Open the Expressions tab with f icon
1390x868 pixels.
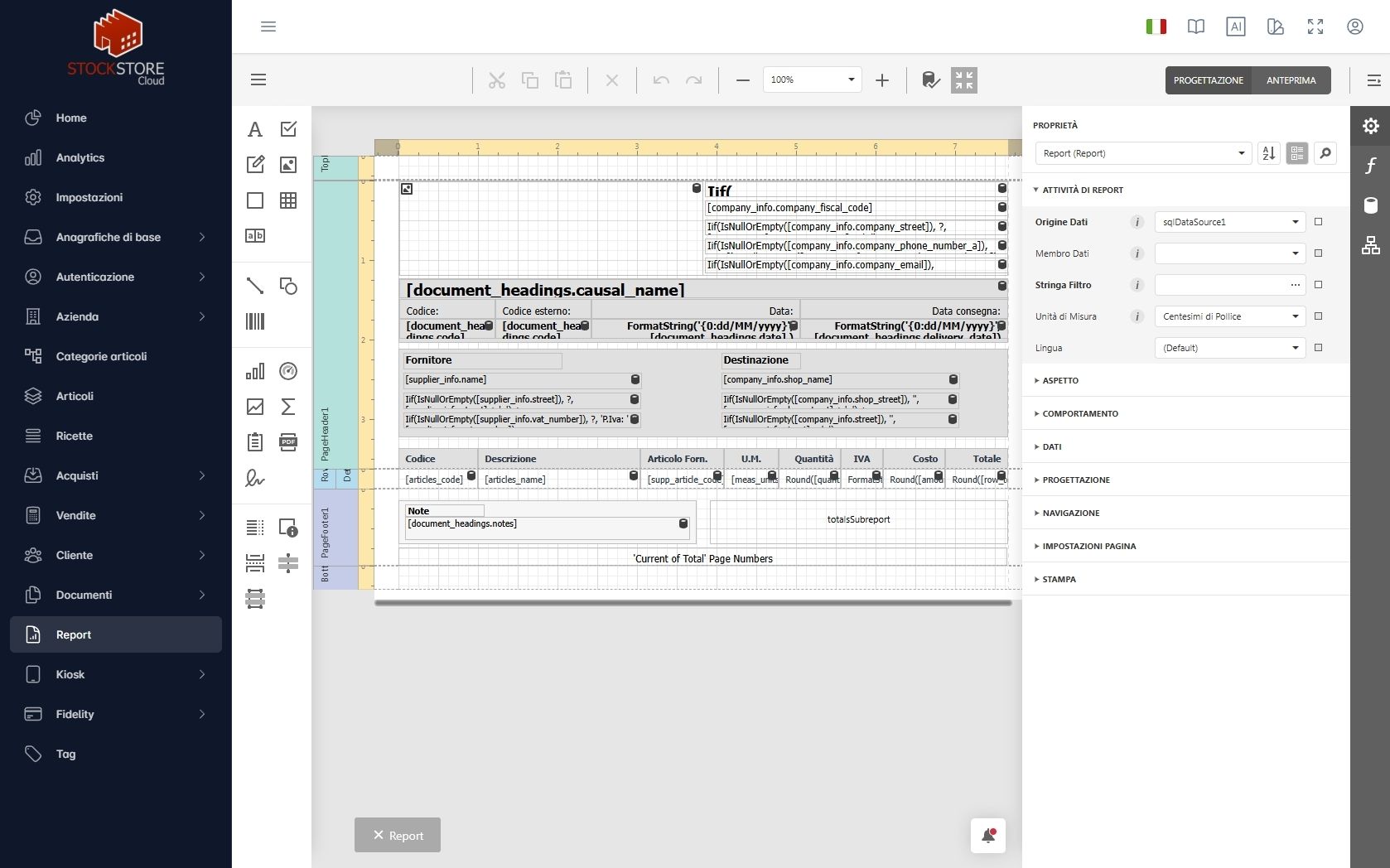1370,166
